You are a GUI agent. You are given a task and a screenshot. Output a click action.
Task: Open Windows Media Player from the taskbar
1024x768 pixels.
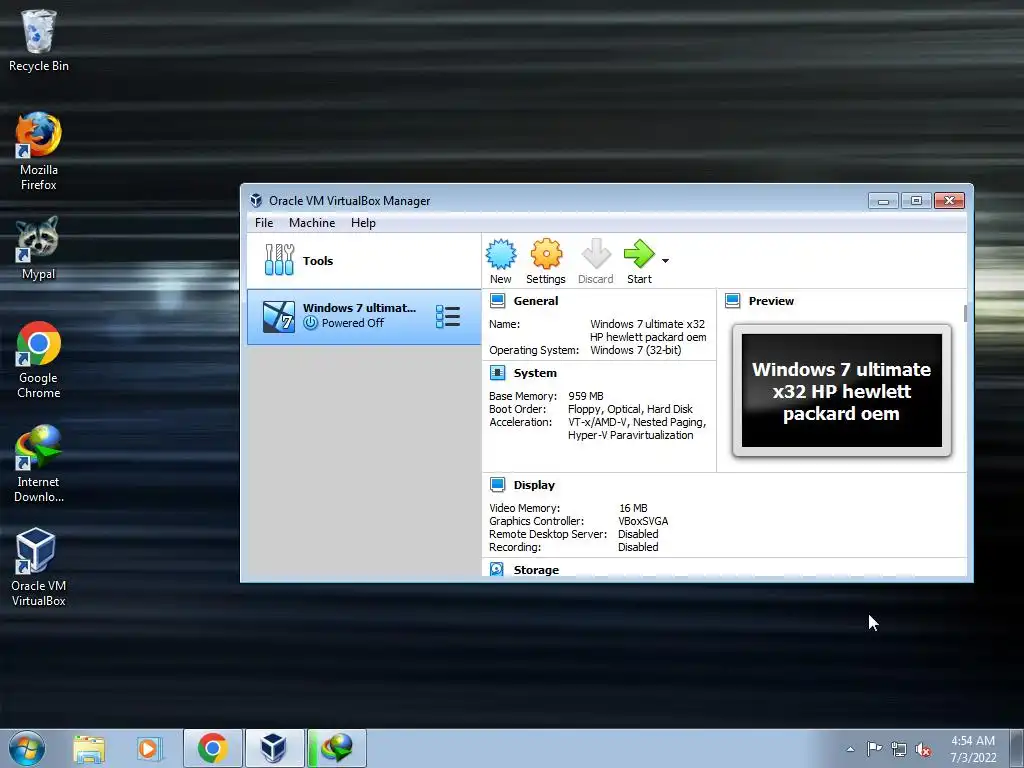149,748
